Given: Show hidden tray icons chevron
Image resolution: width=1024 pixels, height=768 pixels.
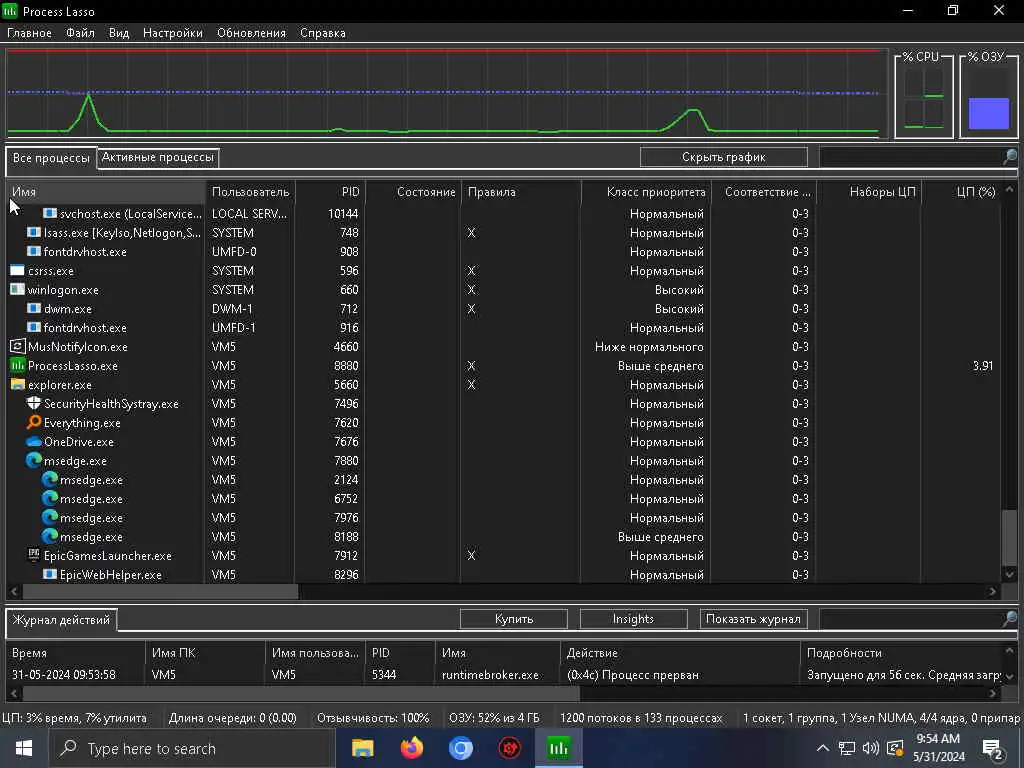Looking at the screenshot, I should tap(823, 748).
